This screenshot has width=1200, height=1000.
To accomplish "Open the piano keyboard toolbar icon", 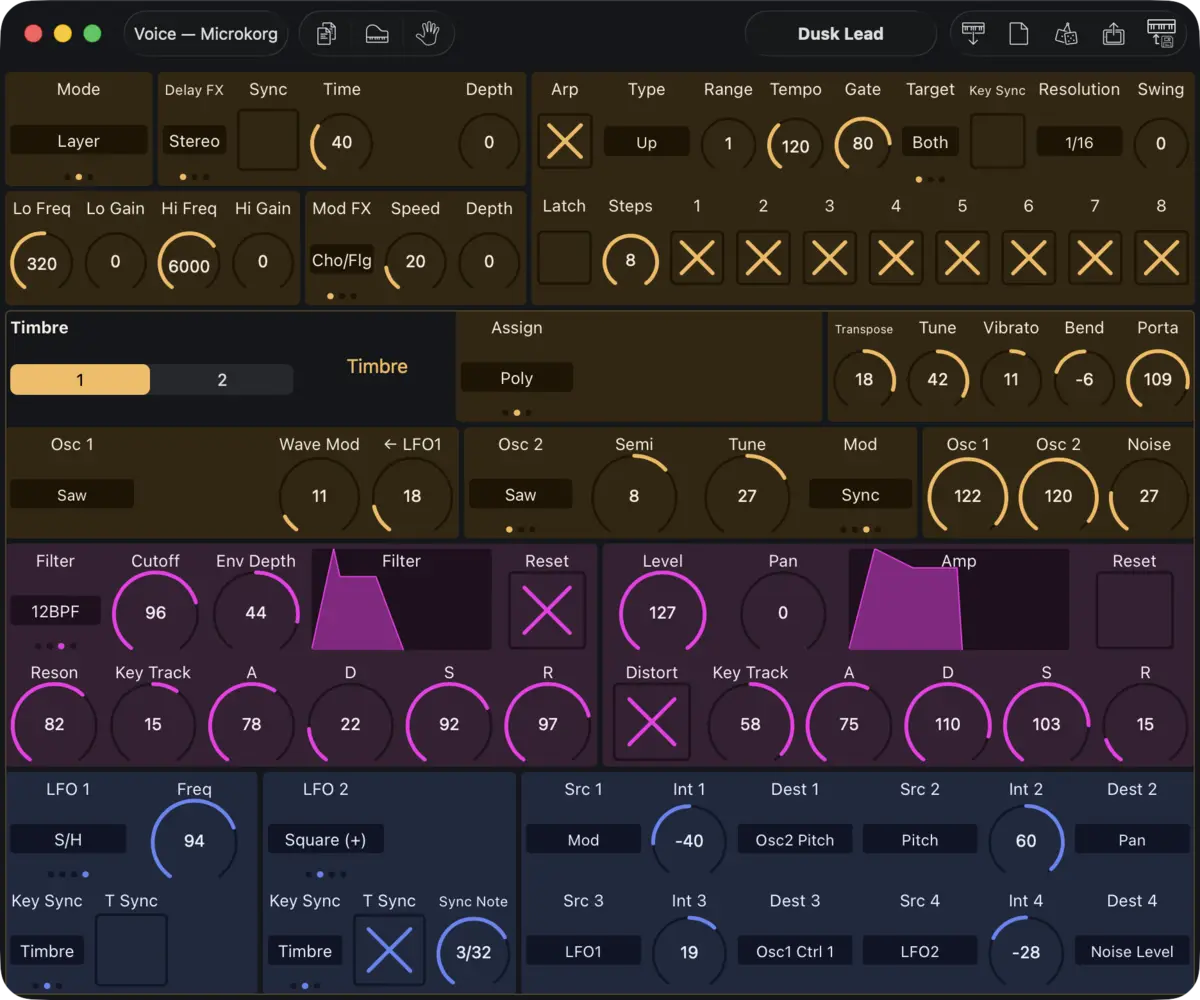I will pyautogui.click(x=377, y=34).
